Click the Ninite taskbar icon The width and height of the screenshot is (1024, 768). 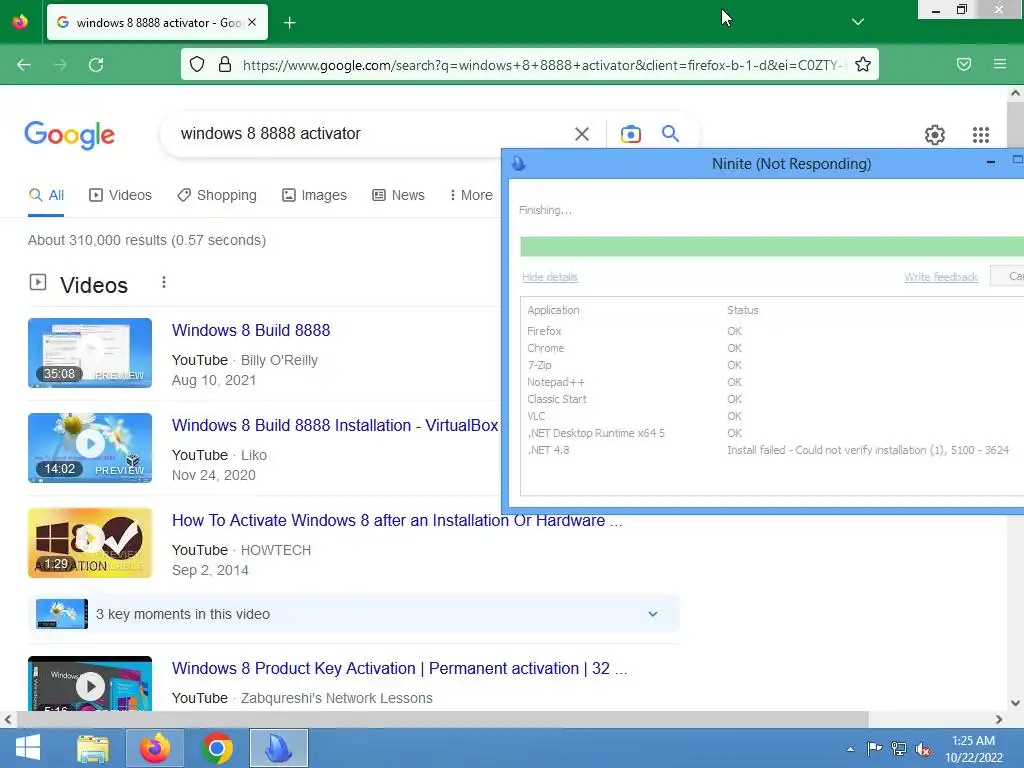[279, 748]
